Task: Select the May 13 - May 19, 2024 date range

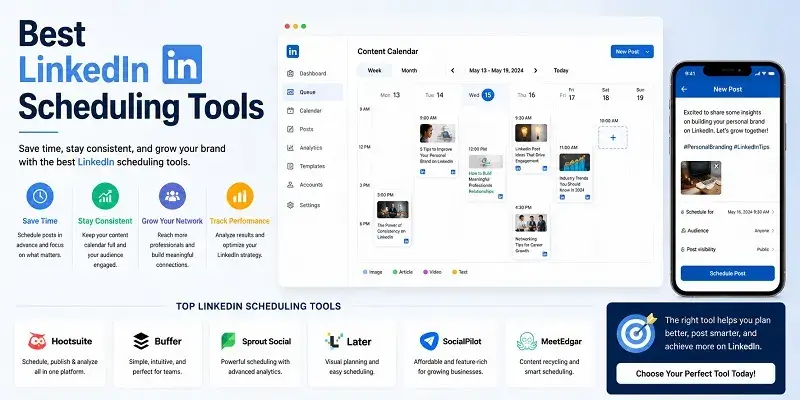Action: (x=494, y=70)
